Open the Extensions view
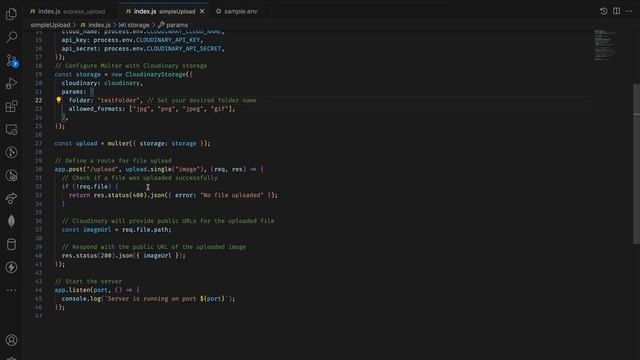Screen dimensions: 640x360 11,107
